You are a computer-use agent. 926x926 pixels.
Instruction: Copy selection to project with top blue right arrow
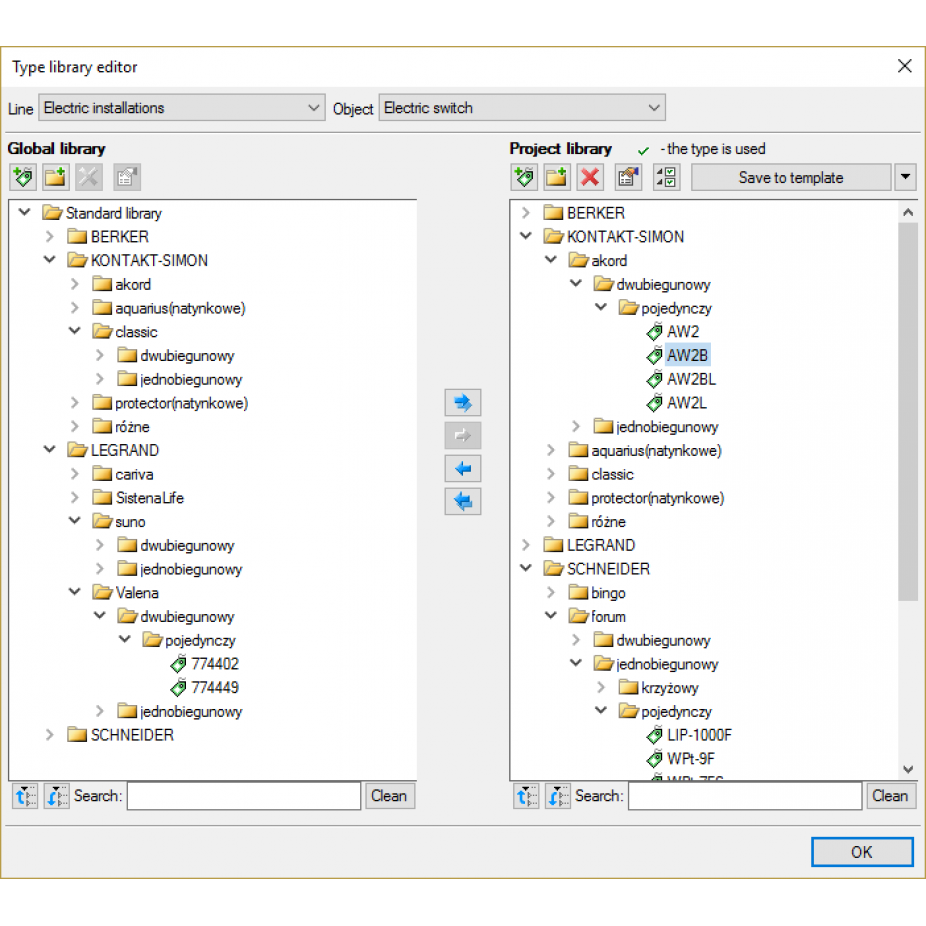tap(462, 403)
